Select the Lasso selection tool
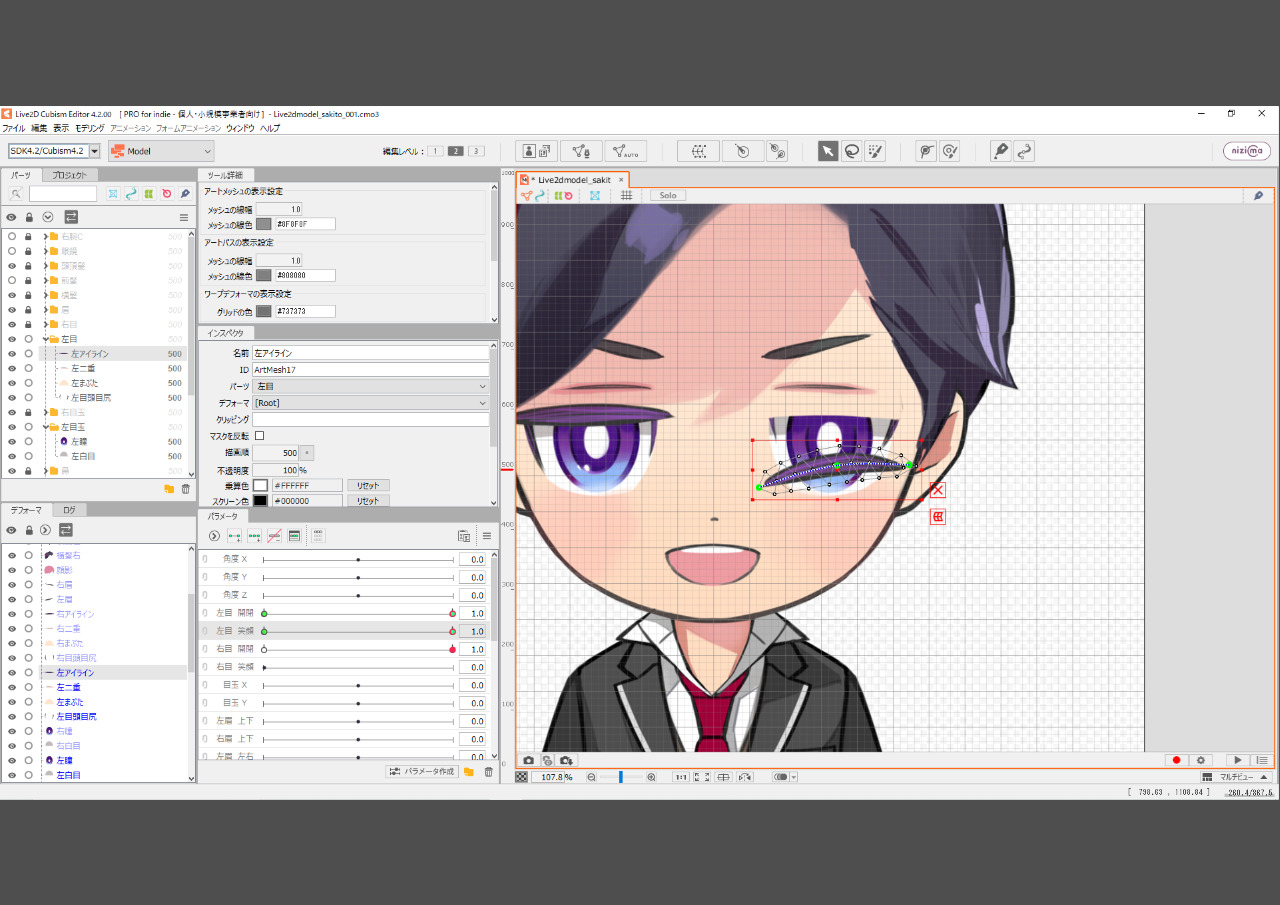 (x=851, y=151)
